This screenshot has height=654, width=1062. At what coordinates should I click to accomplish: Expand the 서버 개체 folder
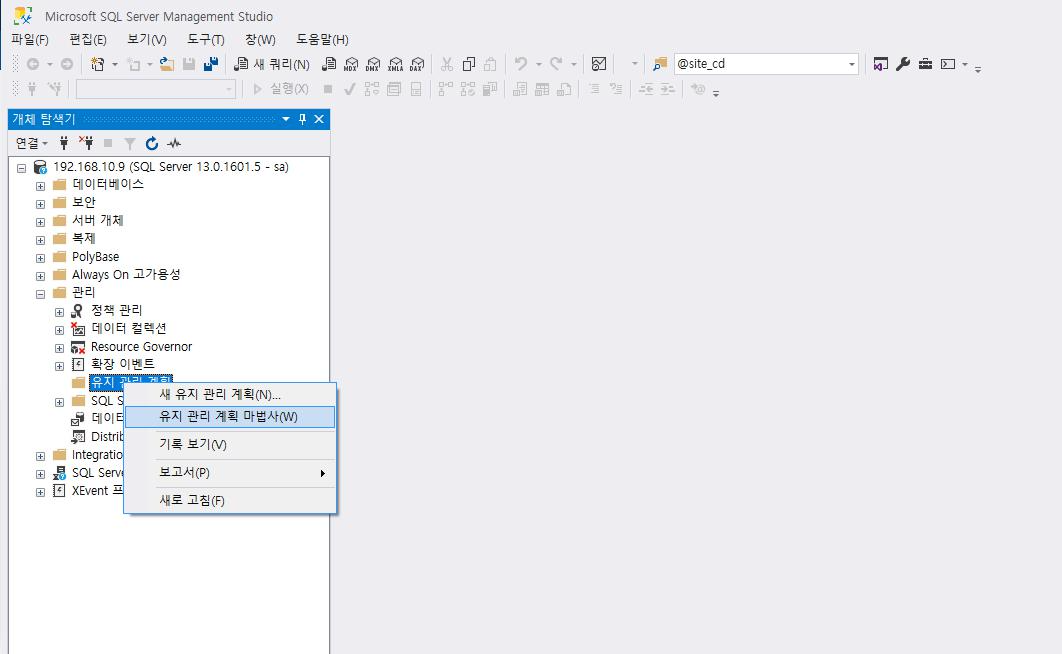(x=41, y=222)
